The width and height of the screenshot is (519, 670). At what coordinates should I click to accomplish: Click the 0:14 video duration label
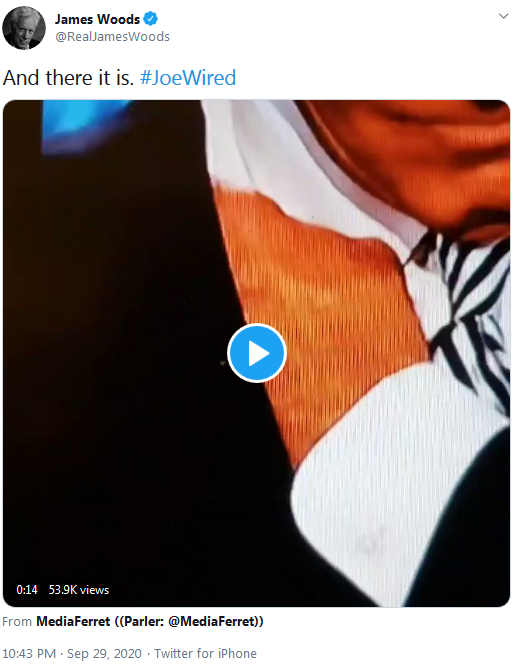point(26,590)
